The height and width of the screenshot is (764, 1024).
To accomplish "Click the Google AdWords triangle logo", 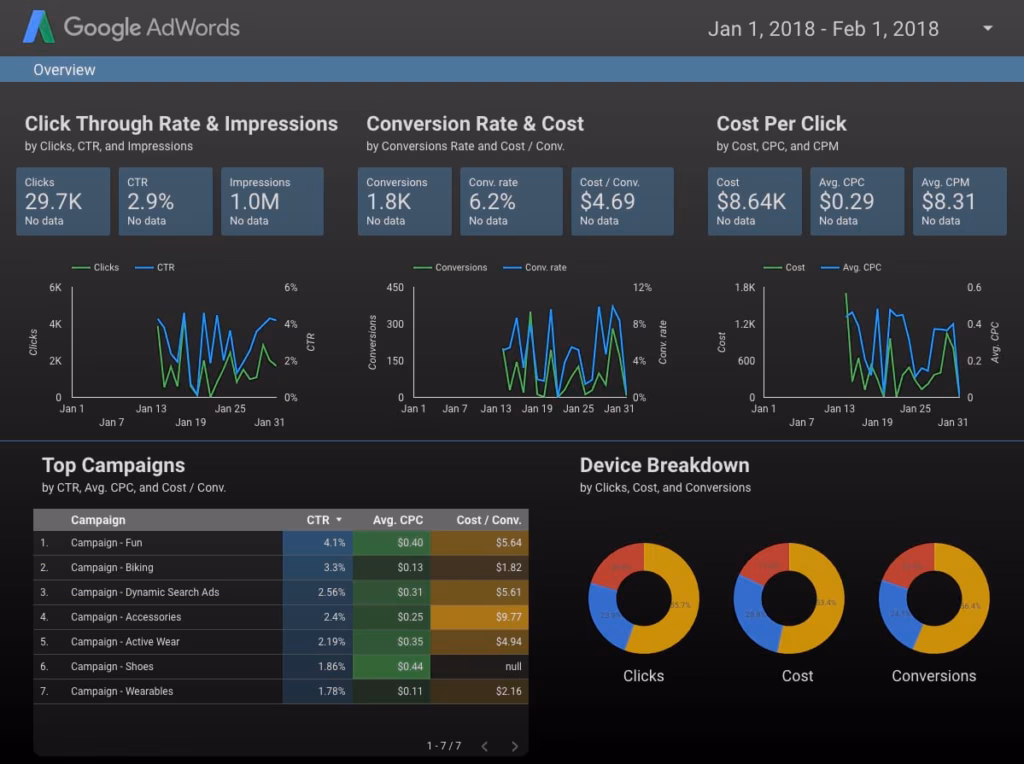I will point(41,27).
